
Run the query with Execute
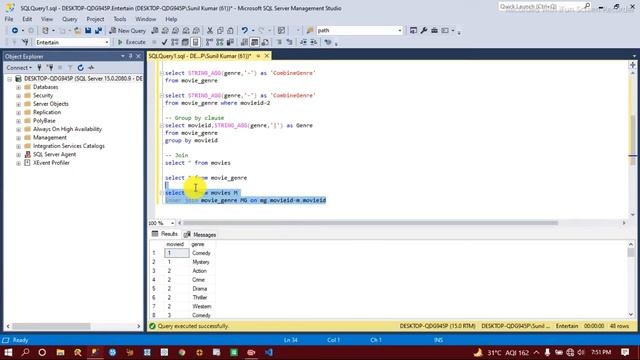pyautogui.click(x=131, y=42)
